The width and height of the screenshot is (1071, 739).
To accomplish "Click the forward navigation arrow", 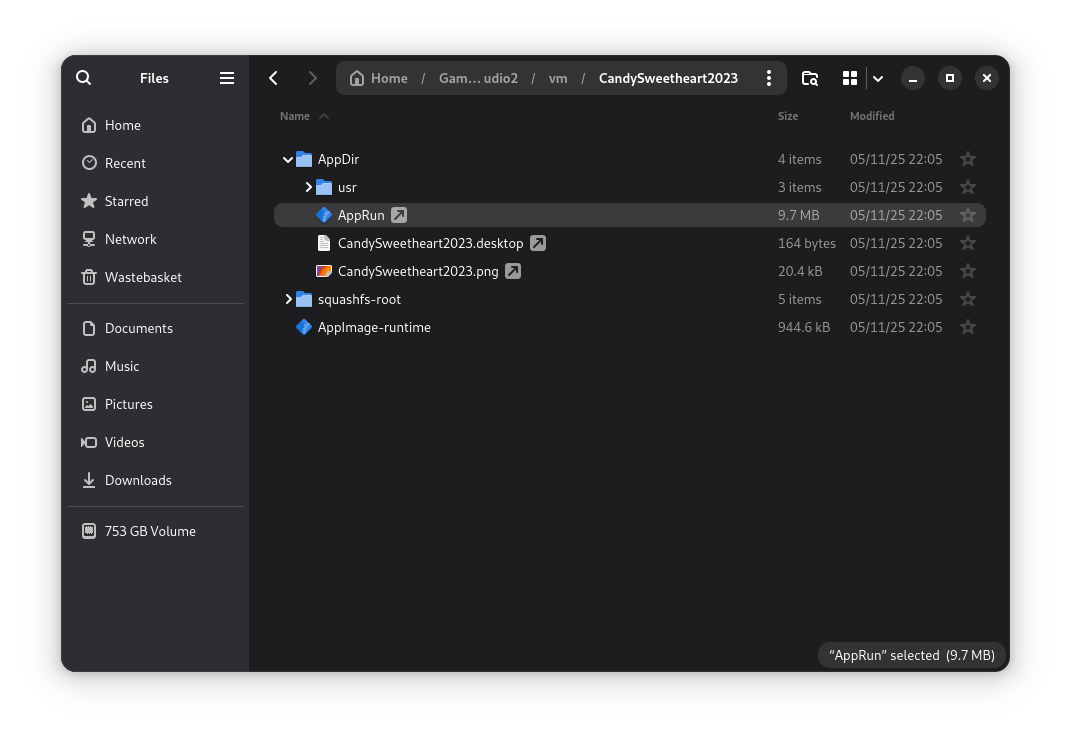I will (x=312, y=77).
